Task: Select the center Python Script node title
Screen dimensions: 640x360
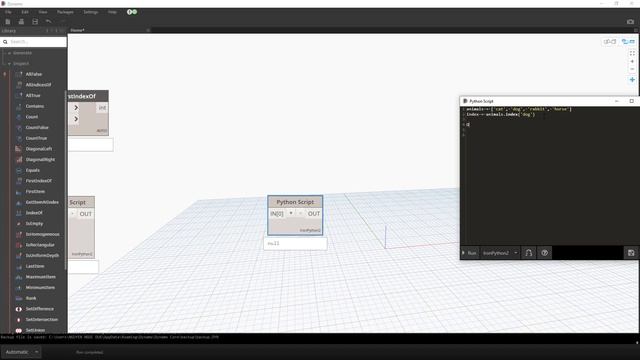Action: (295, 202)
